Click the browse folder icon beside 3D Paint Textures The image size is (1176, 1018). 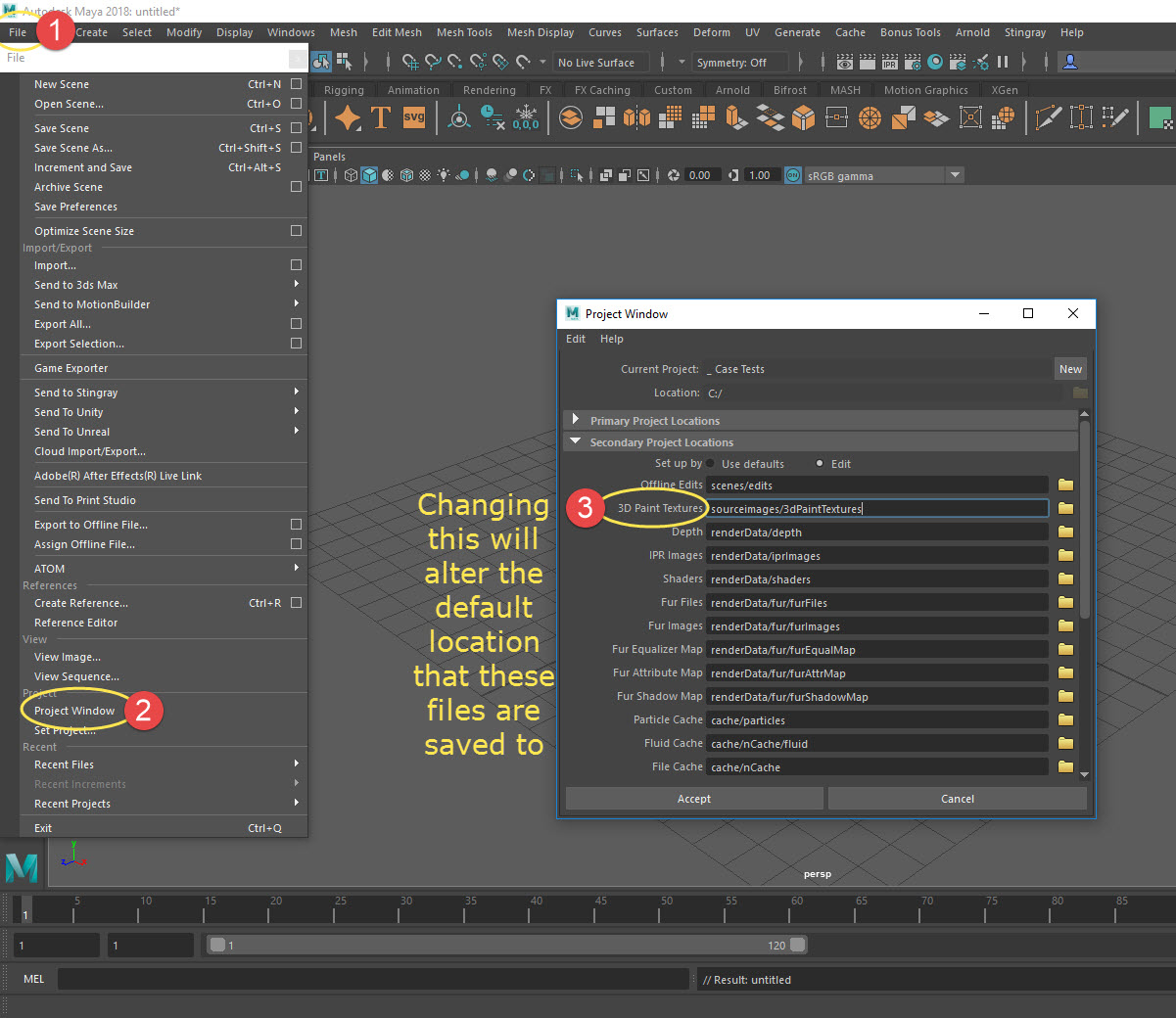pyautogui.click(x=1065, y=508)
